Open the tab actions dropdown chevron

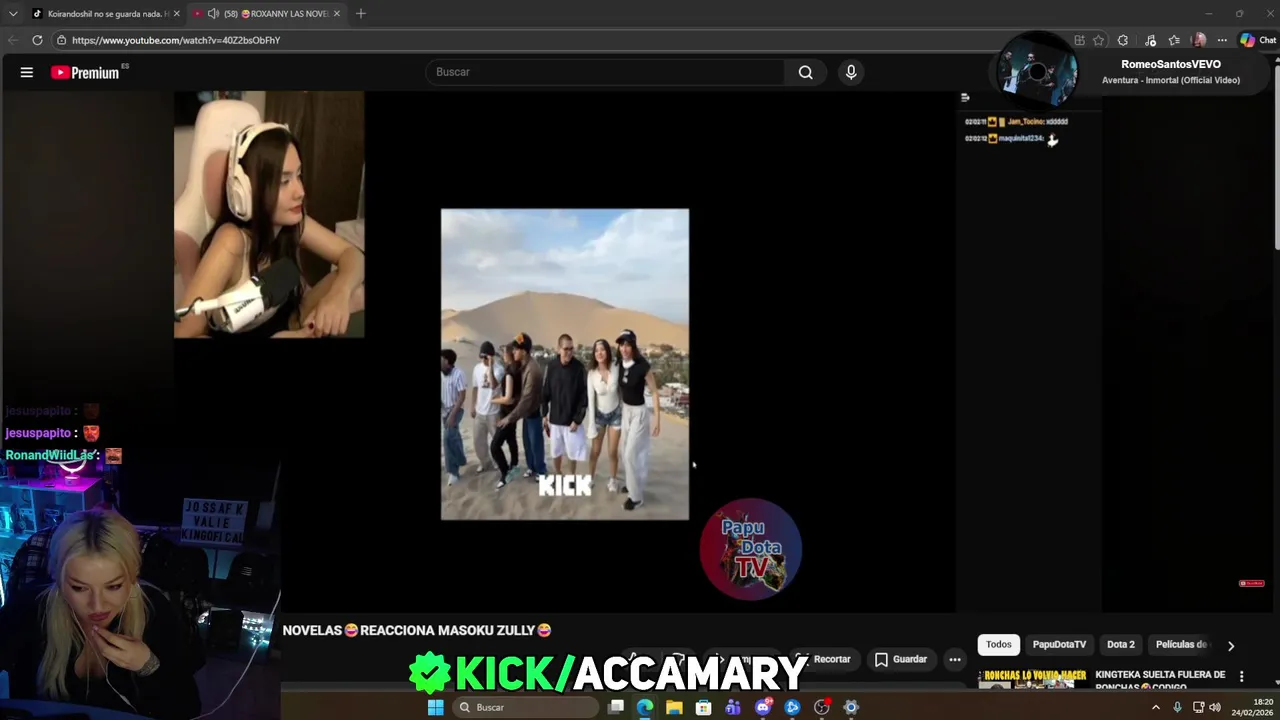coord(13,13)
